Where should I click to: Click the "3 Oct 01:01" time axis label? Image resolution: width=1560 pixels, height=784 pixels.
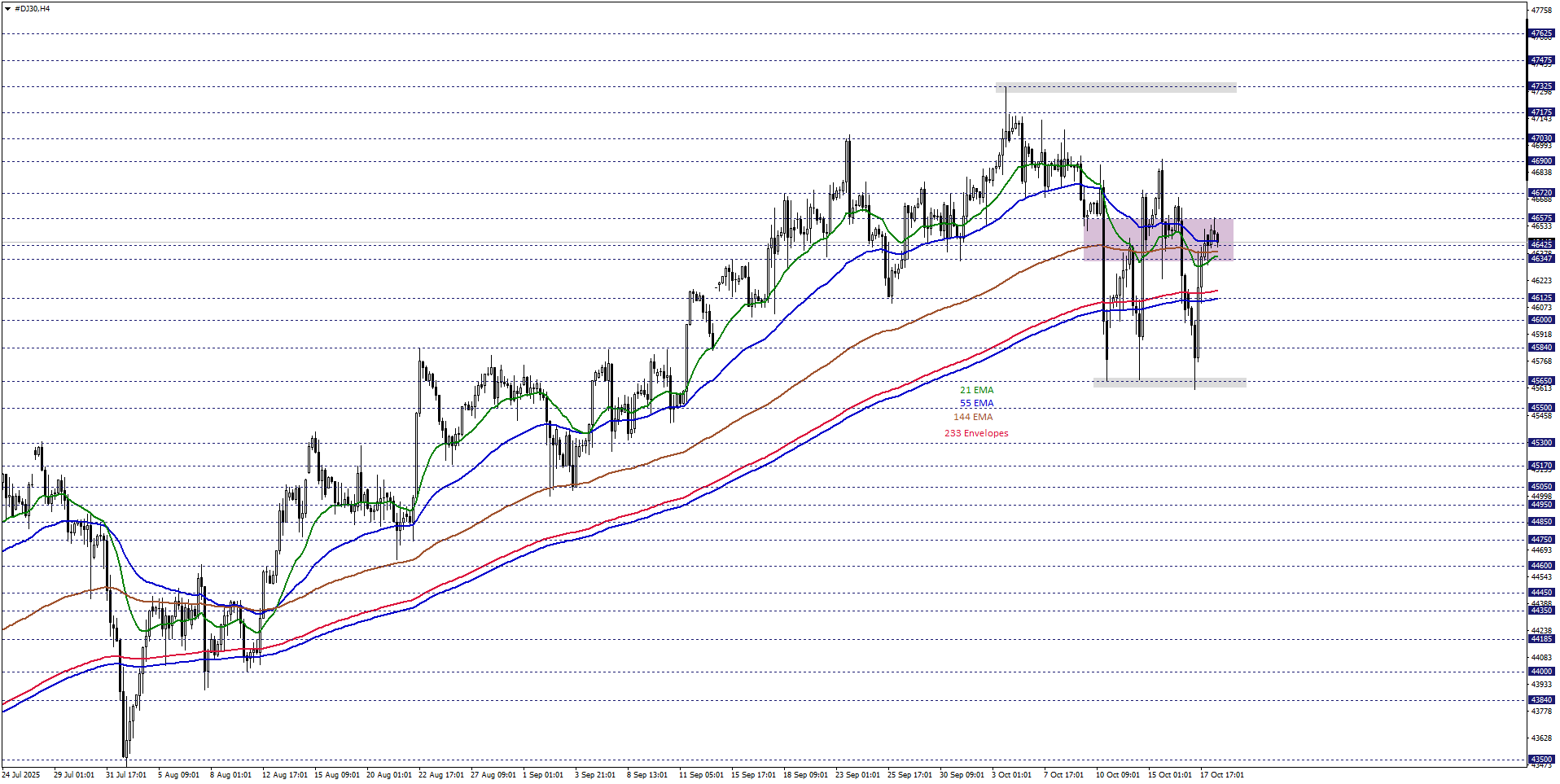click(1011, 775)
